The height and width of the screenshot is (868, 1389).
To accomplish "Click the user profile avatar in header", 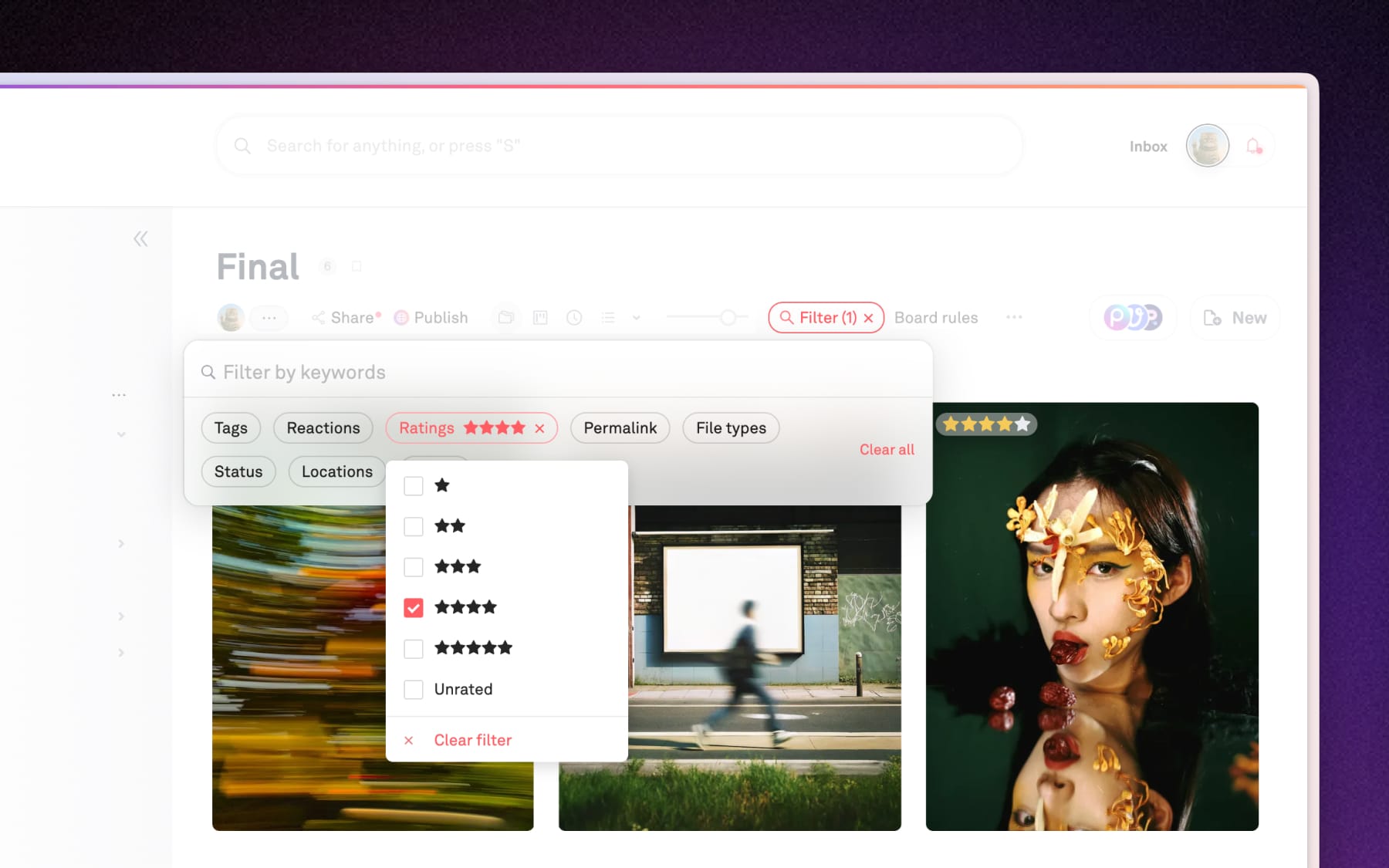I will (x=1207, y=146).
